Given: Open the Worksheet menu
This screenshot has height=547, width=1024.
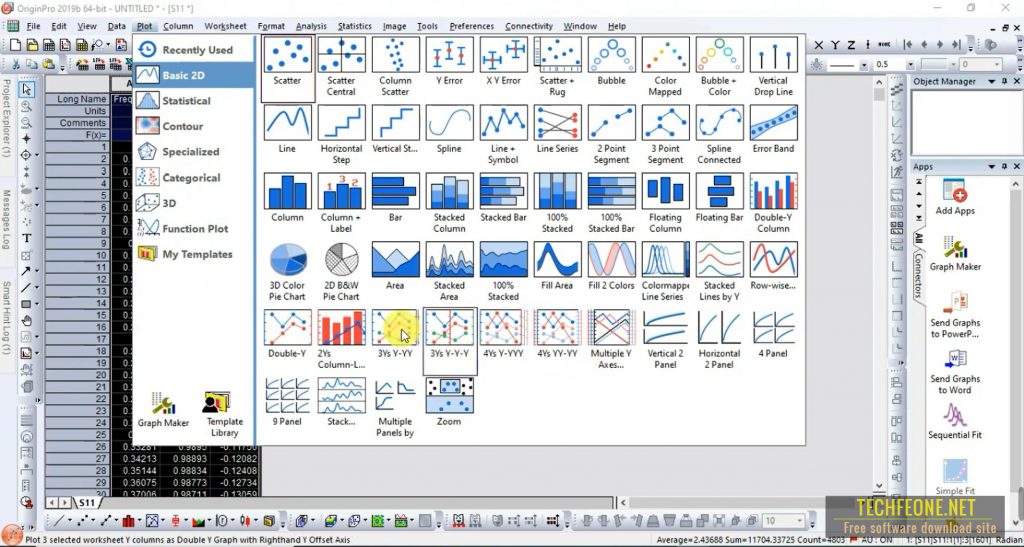Looking at the screenshot, I should [225, 26].
